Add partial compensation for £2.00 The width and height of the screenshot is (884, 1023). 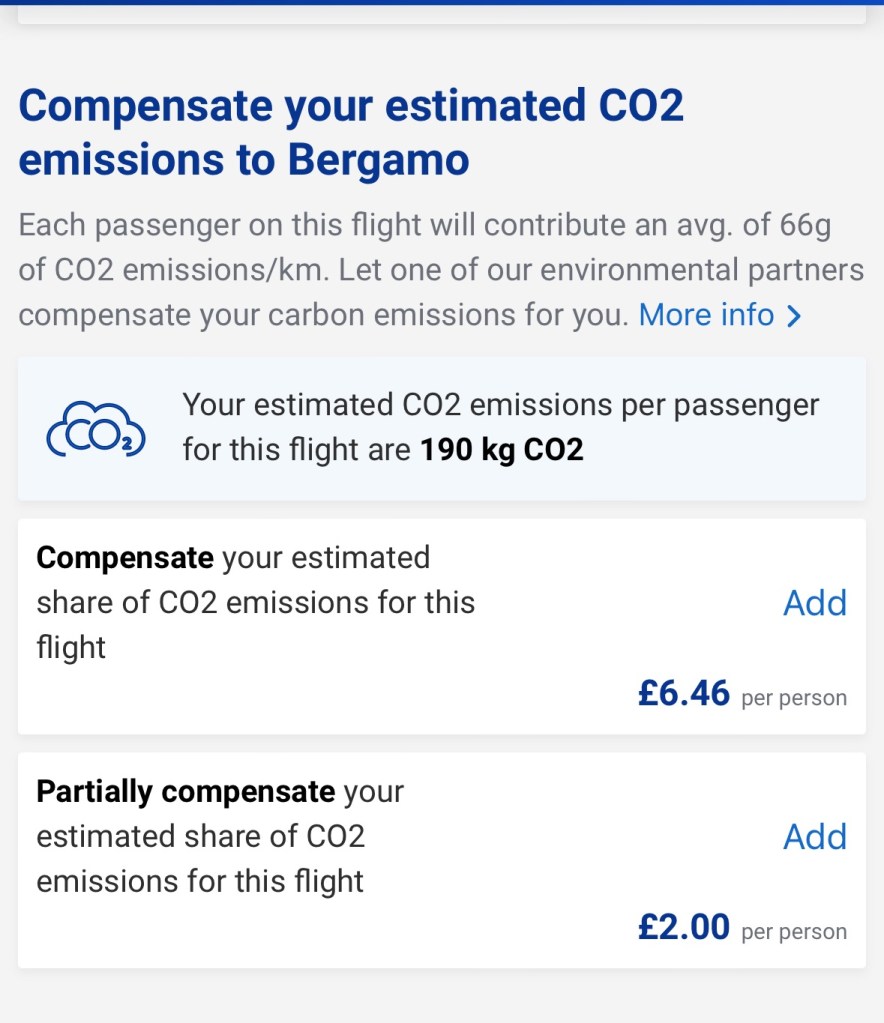814,837
